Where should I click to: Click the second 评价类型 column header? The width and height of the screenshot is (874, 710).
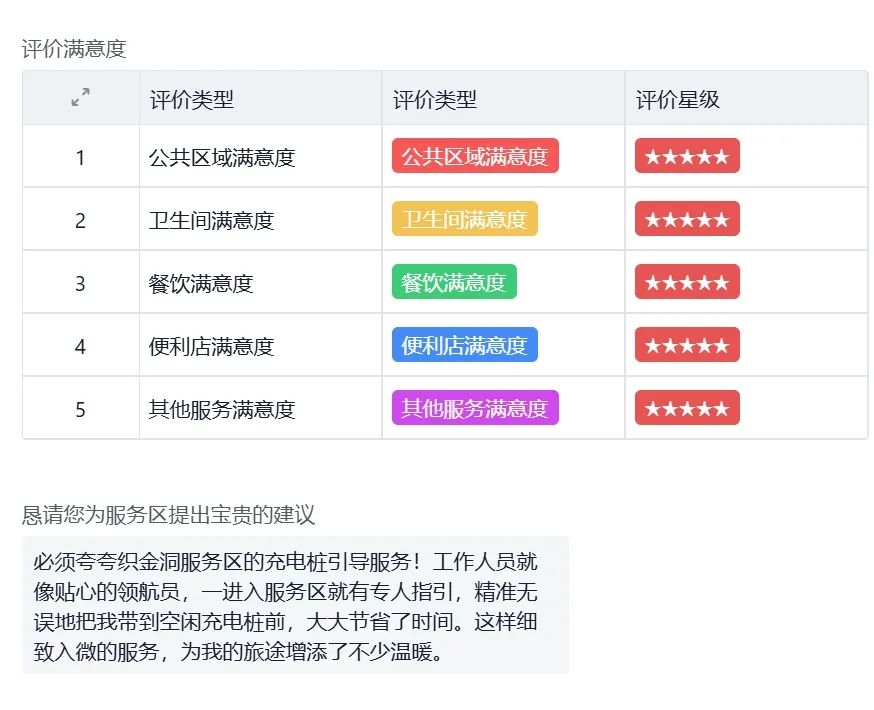click(x=435, y=100)
